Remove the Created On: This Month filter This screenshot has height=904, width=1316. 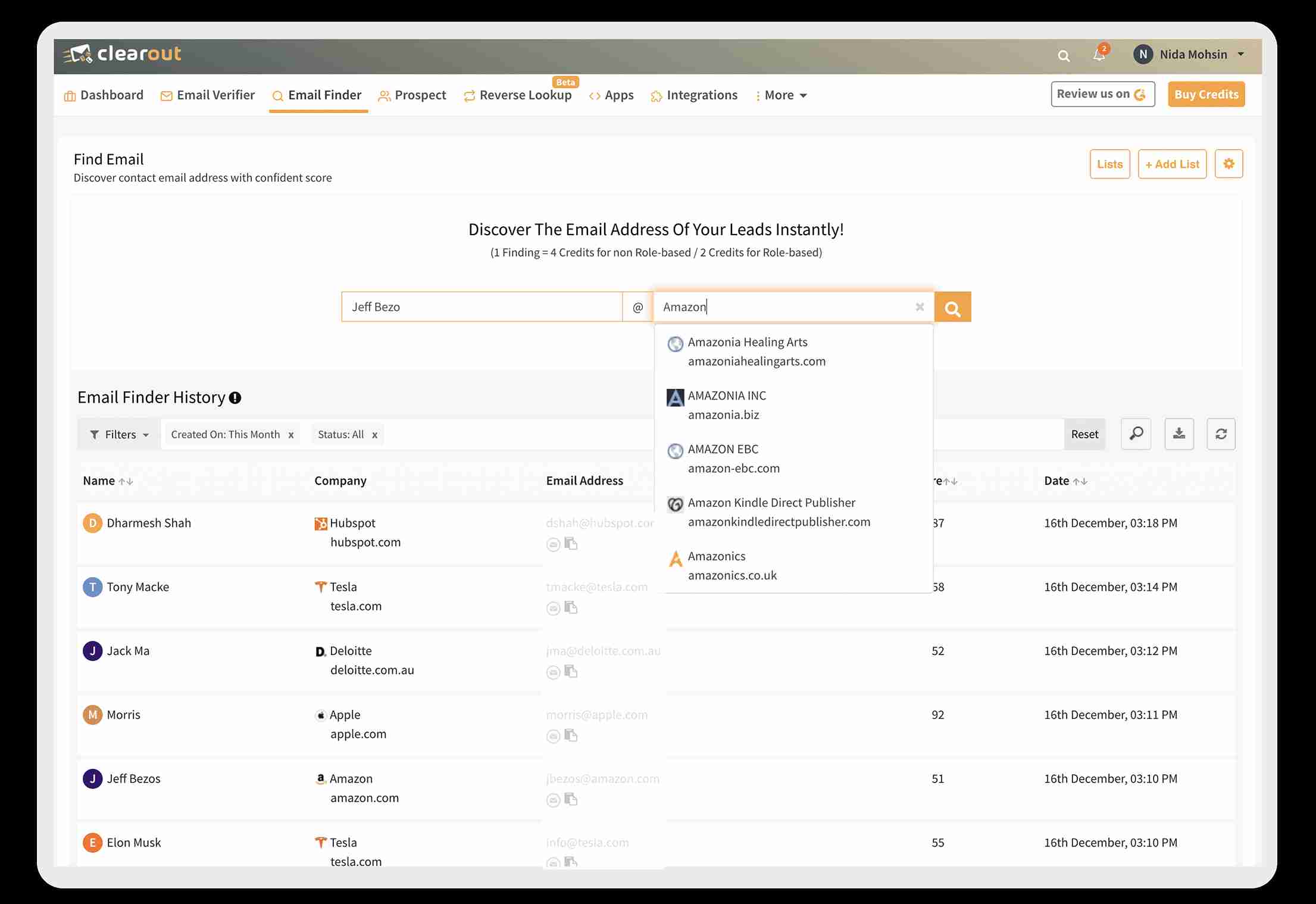point(291,435)
